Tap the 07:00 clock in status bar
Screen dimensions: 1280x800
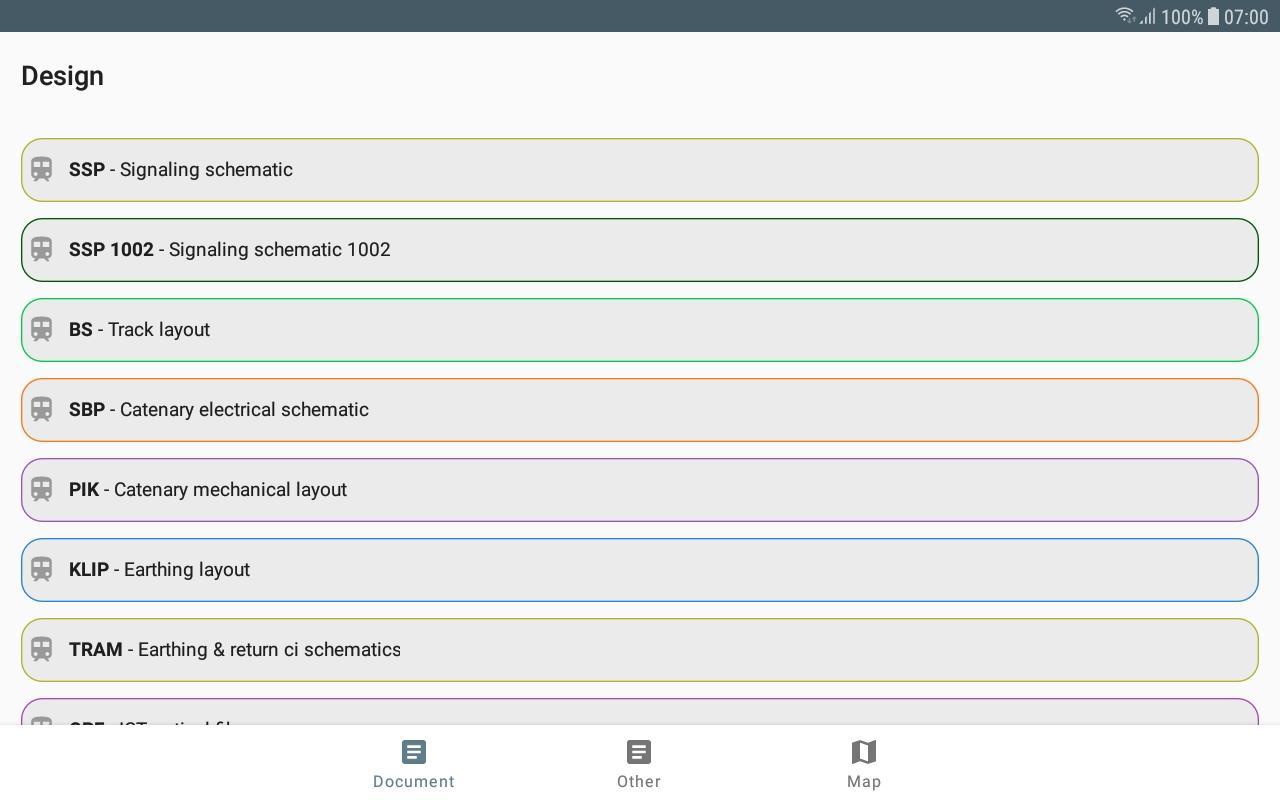pyautogui.click(x=1246, y=17)
